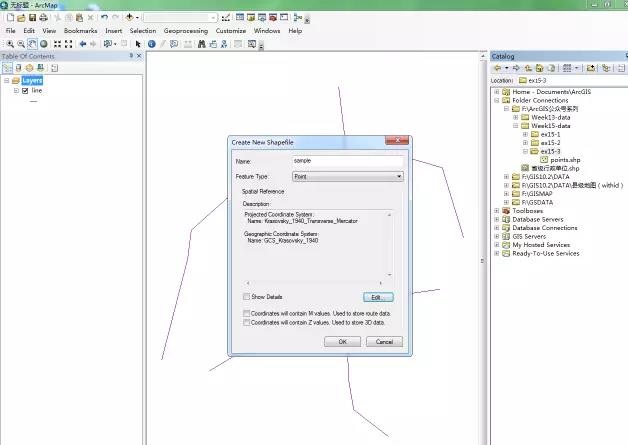Image resolution: width=628 pixels, height=445 pixels.
Task: Click the Fixed Zoom Out icon
Action: pos(68,44)
